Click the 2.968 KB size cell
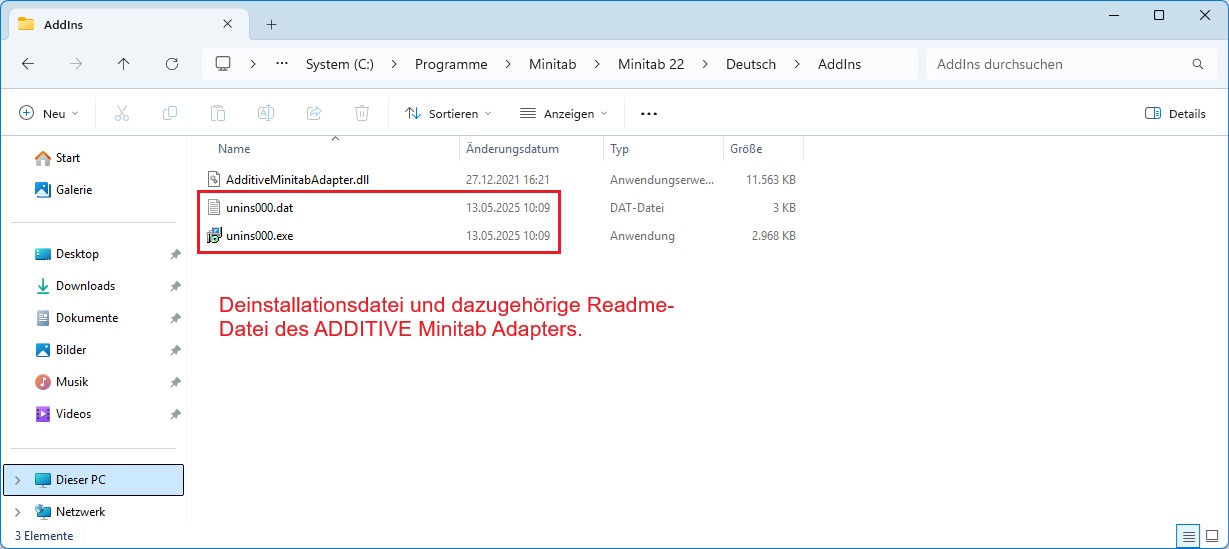This screenshot has width=1229, height=549. point(772,237)
